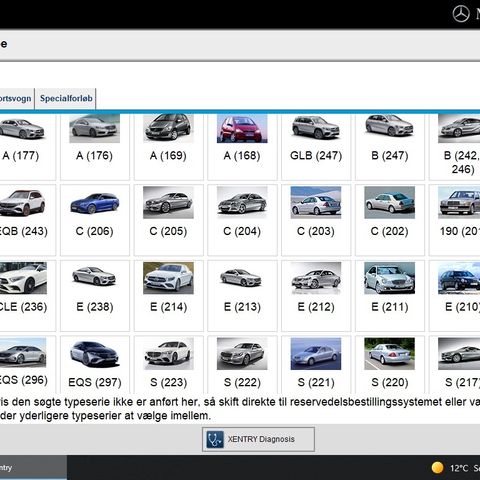Activate the Xentry taskbar application button
The image size is (480, 480).
(x=33, y=468)
